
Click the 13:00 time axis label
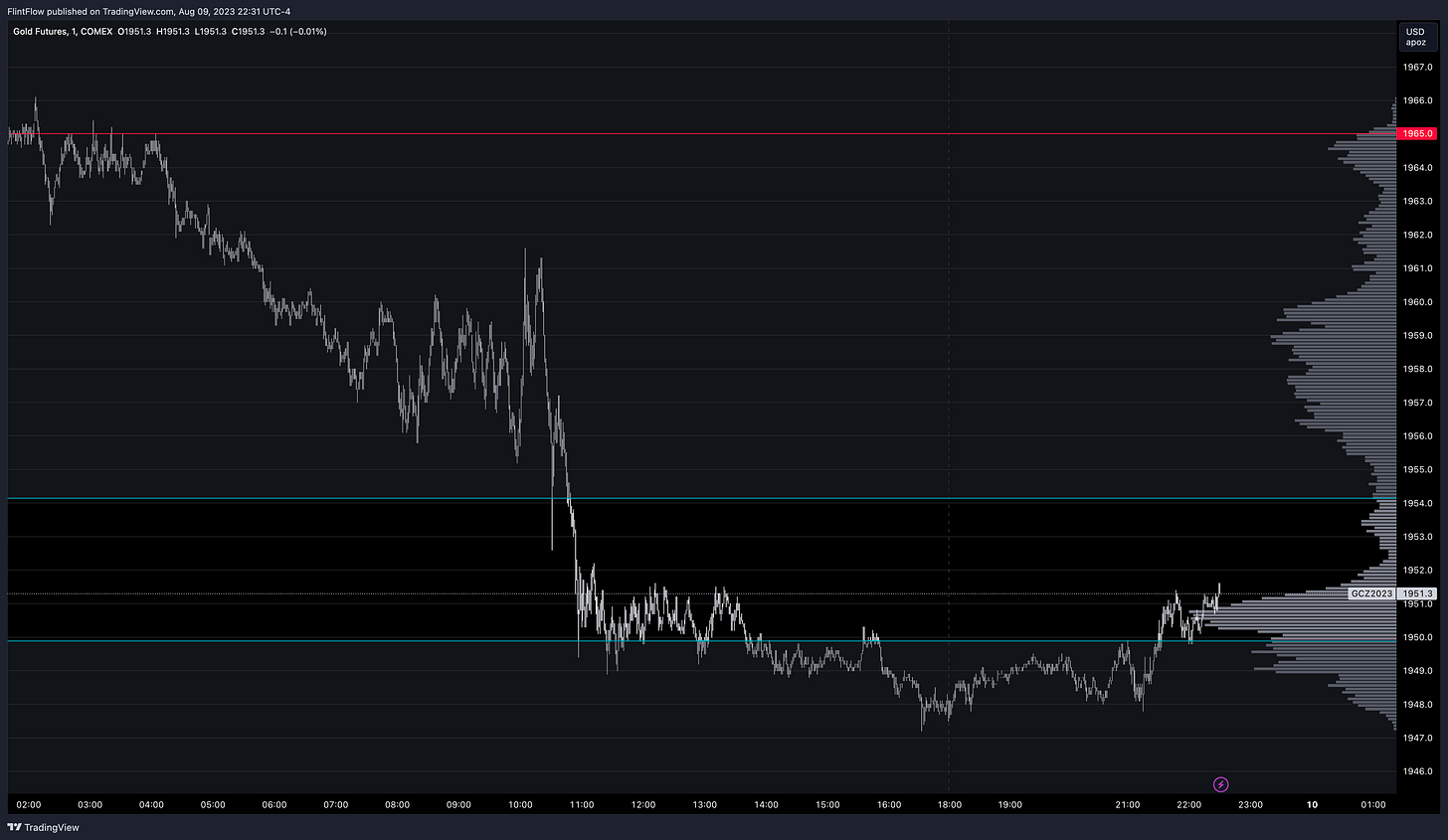click(705, 805)
